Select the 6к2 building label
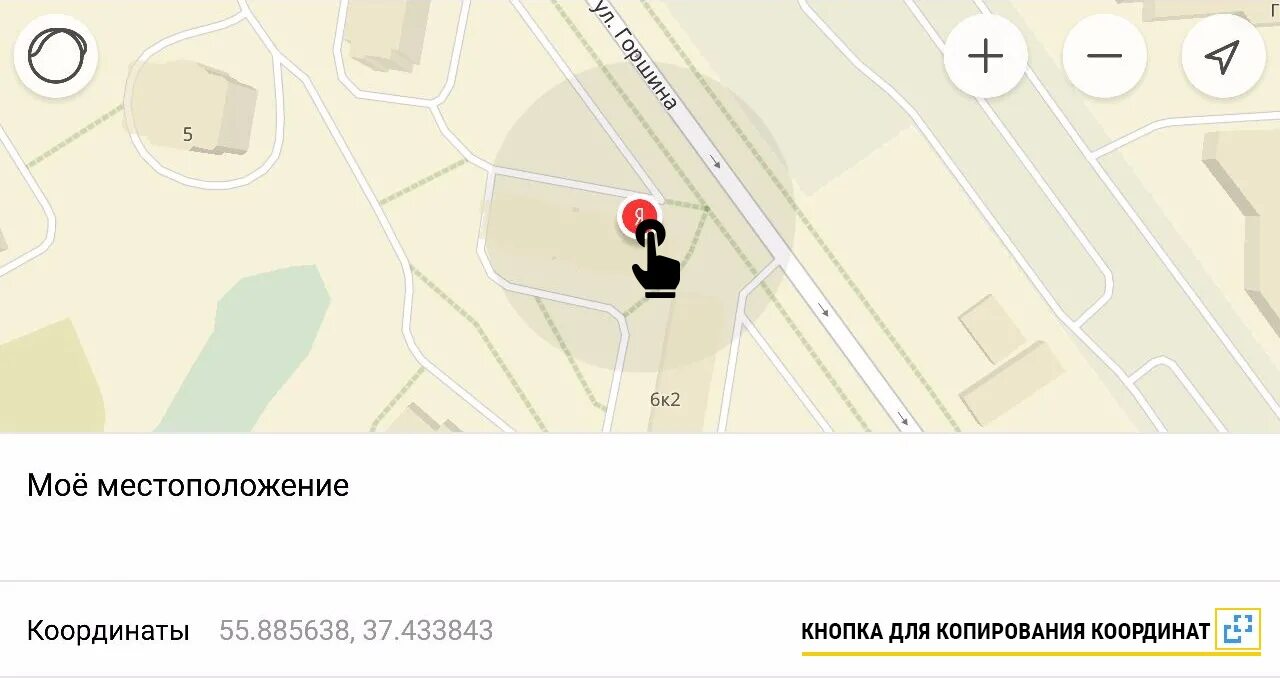 click(x=665, y=400)
